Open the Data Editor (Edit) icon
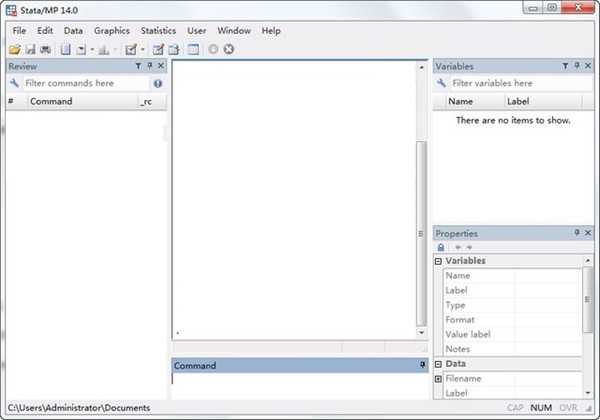This screenshot has height=420, width=600. 158,49
